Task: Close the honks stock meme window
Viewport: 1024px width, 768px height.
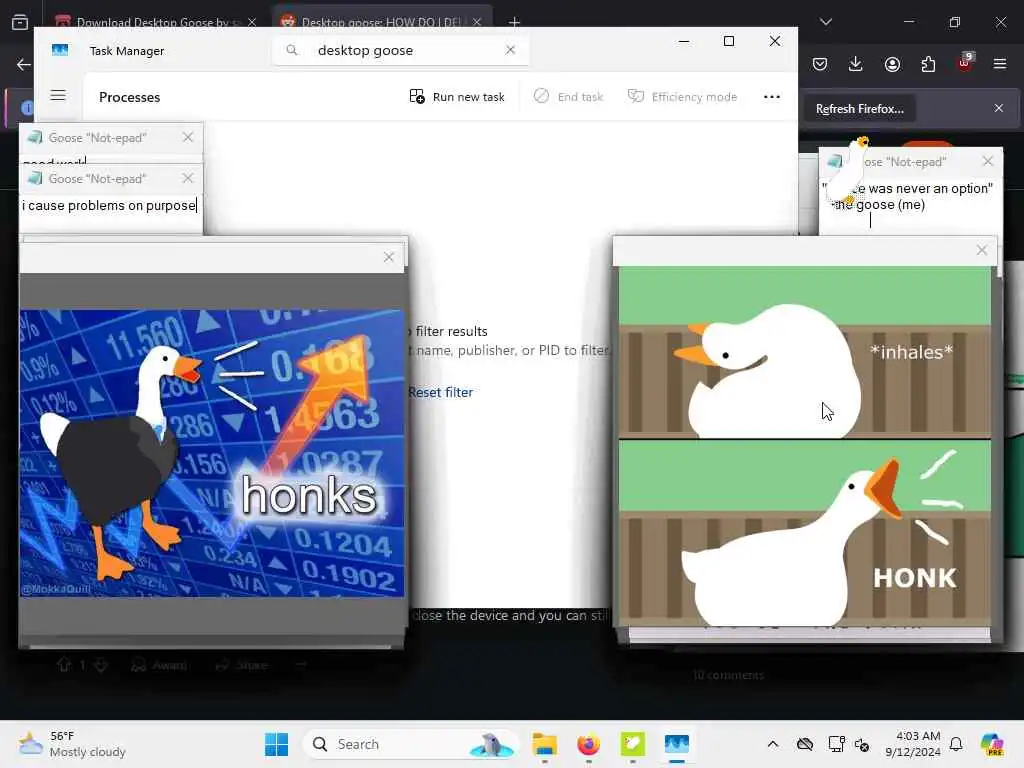Action: coord(389,257)
